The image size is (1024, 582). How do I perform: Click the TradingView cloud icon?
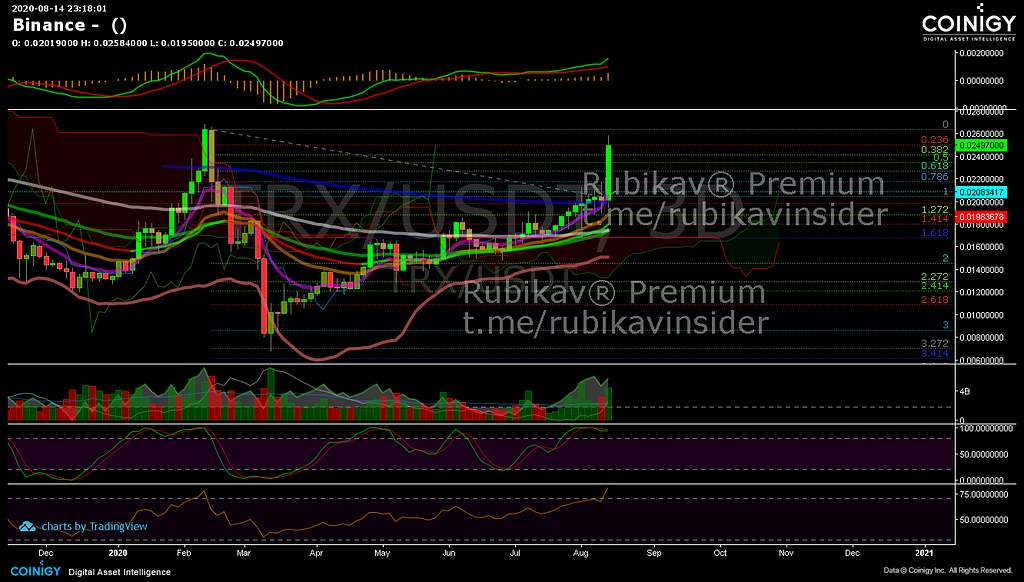click(x=27, y=526)
